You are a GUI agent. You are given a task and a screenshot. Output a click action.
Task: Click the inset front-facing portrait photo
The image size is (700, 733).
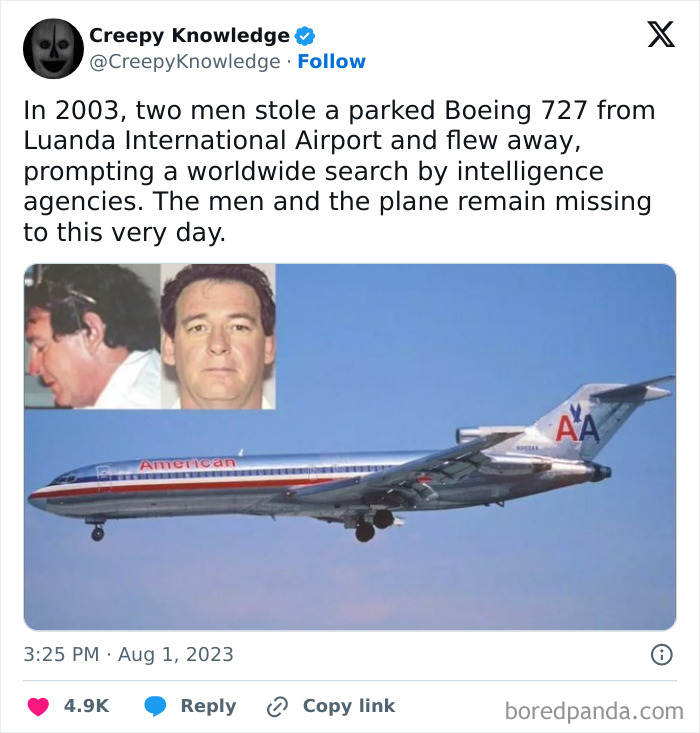click(218, 336)
